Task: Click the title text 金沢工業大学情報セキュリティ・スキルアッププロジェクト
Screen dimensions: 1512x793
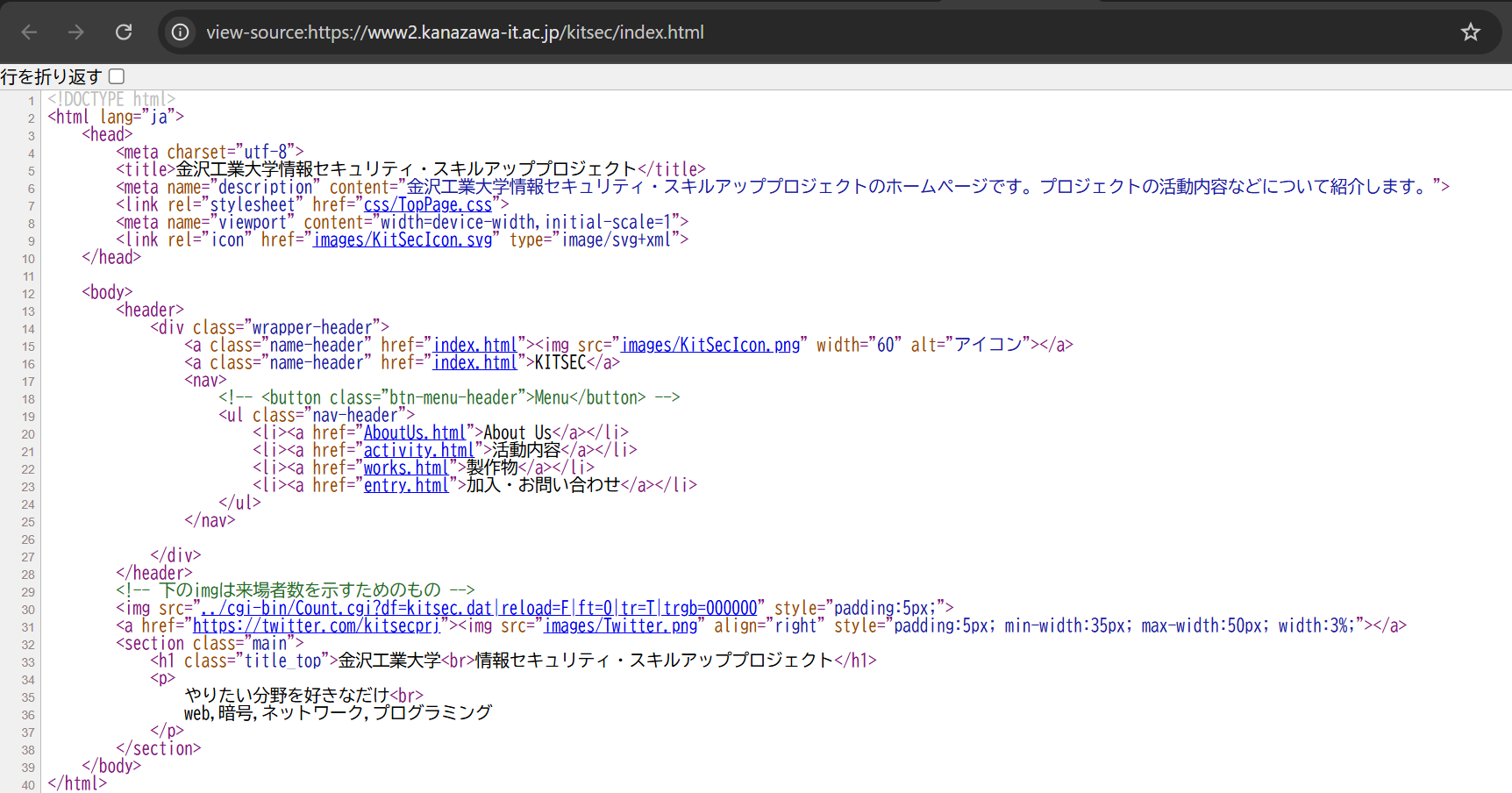Action: tap(406, 169)
